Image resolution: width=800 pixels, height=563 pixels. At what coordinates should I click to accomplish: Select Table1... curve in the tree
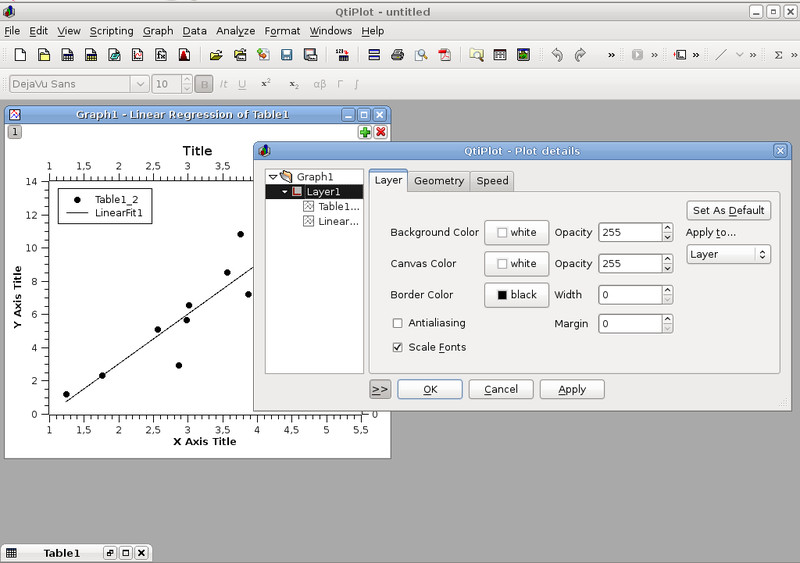click(x=332, y=206)
